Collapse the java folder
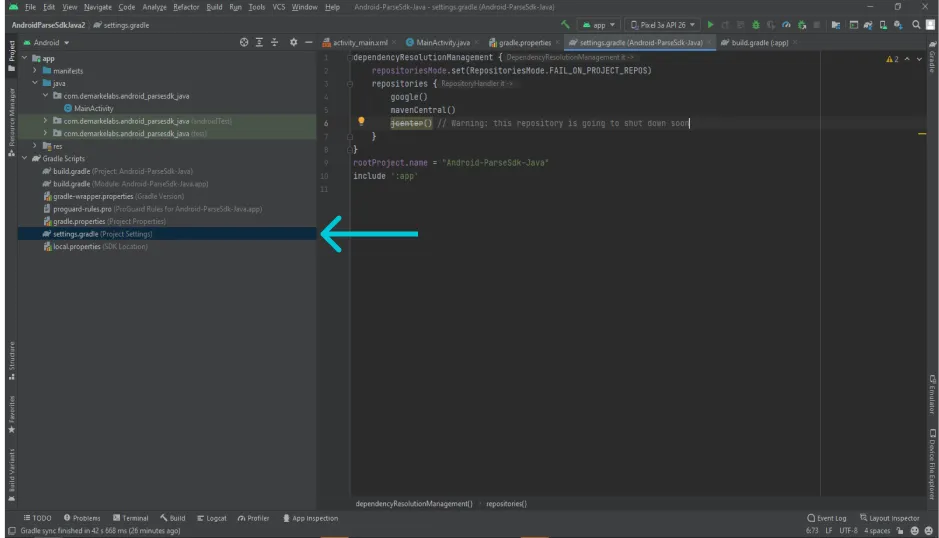939x538 pixels. pos(35,83)
